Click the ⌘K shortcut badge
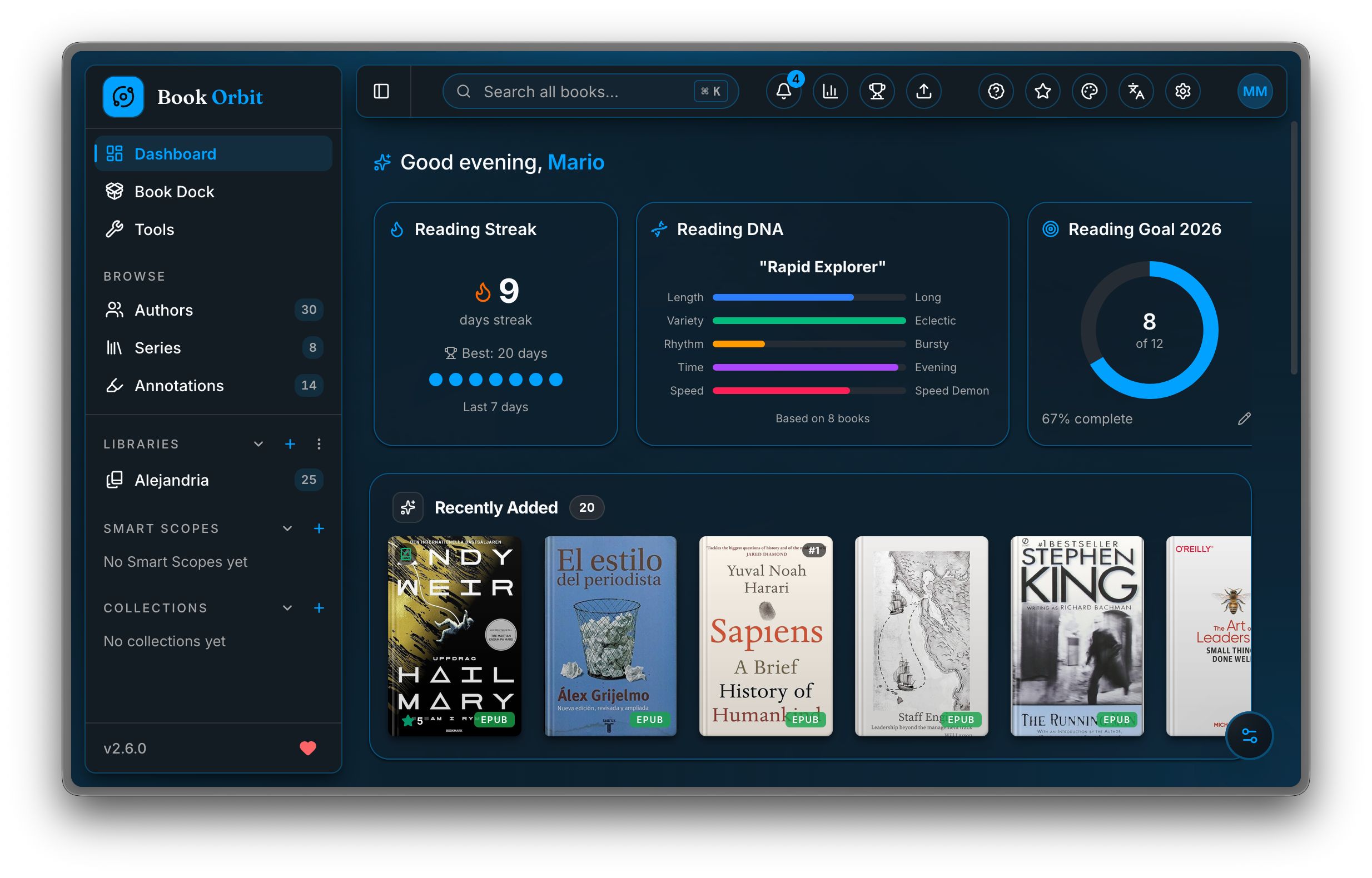This screenshot has width=1372, height=878. (x=710, y=91)
